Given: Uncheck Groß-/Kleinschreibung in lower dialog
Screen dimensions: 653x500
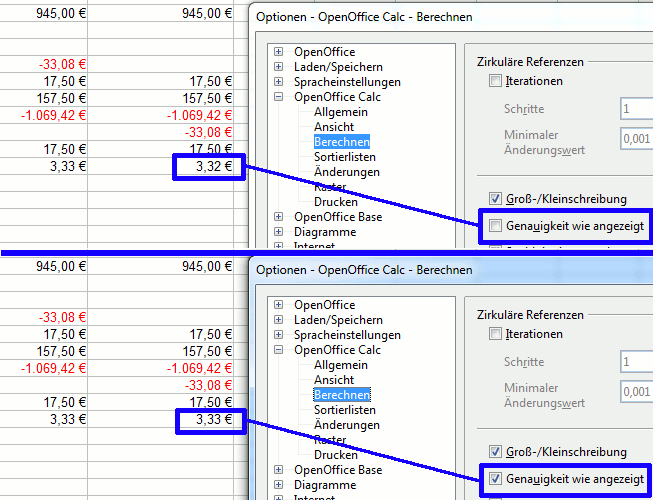Looking at the screenshot, I should coord(495,452).
